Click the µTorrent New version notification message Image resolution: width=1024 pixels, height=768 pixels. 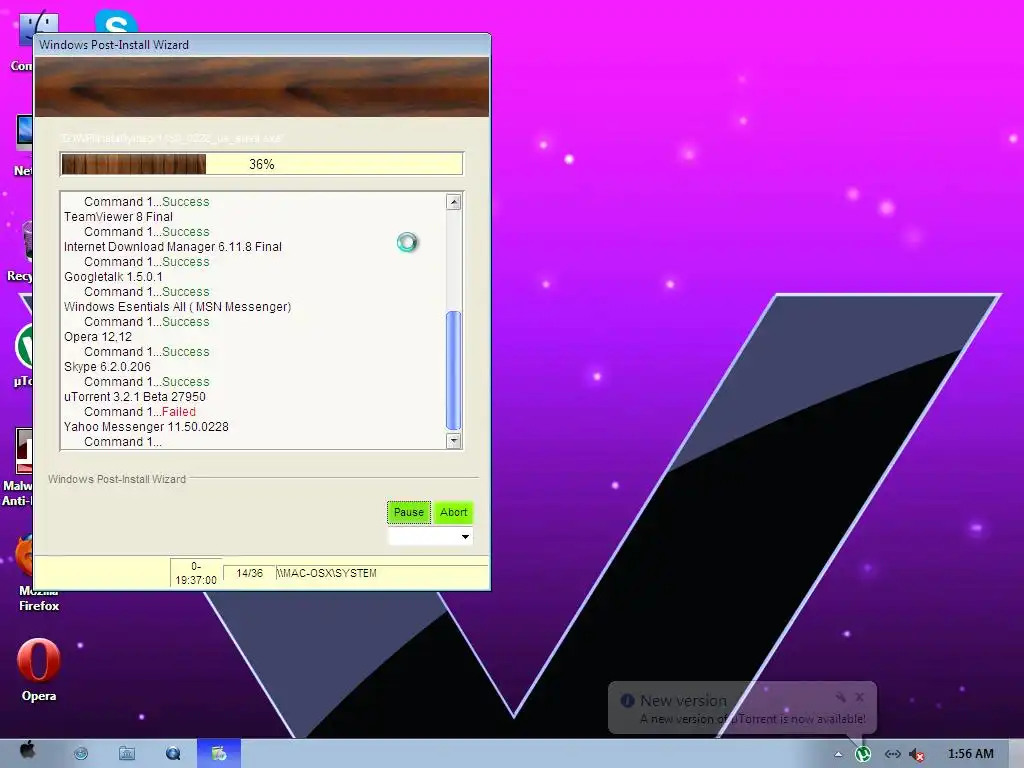click(x=752, y=718)
